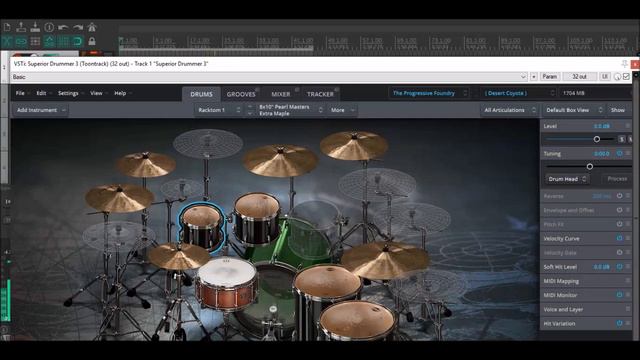The width and height of the screenshot is (640, 360).
Task: Toggle REAPER's locking padlock icon
Action: [x=92, y=41]
